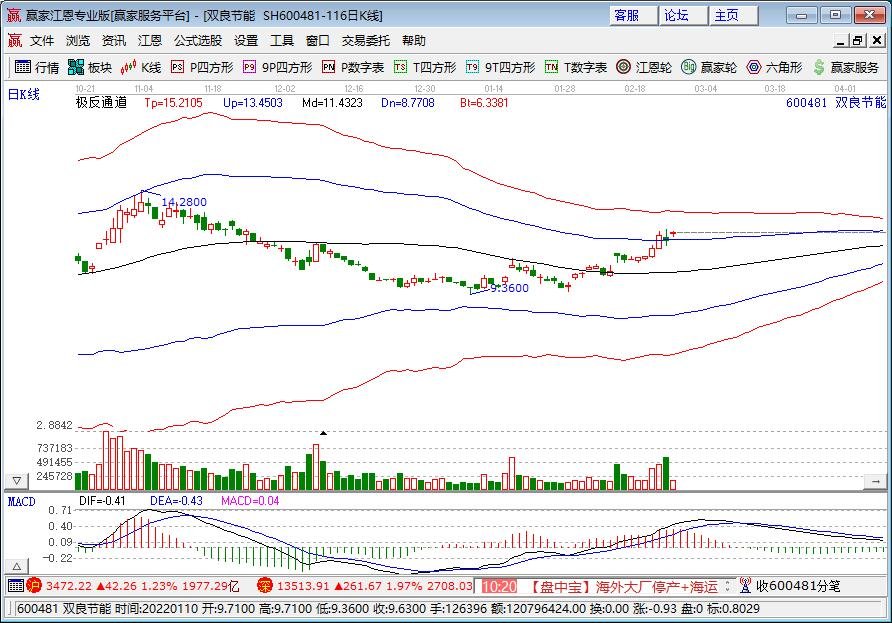Open the 9P四方形 tool
The image size is (892, 623).
tap(278, 67)
